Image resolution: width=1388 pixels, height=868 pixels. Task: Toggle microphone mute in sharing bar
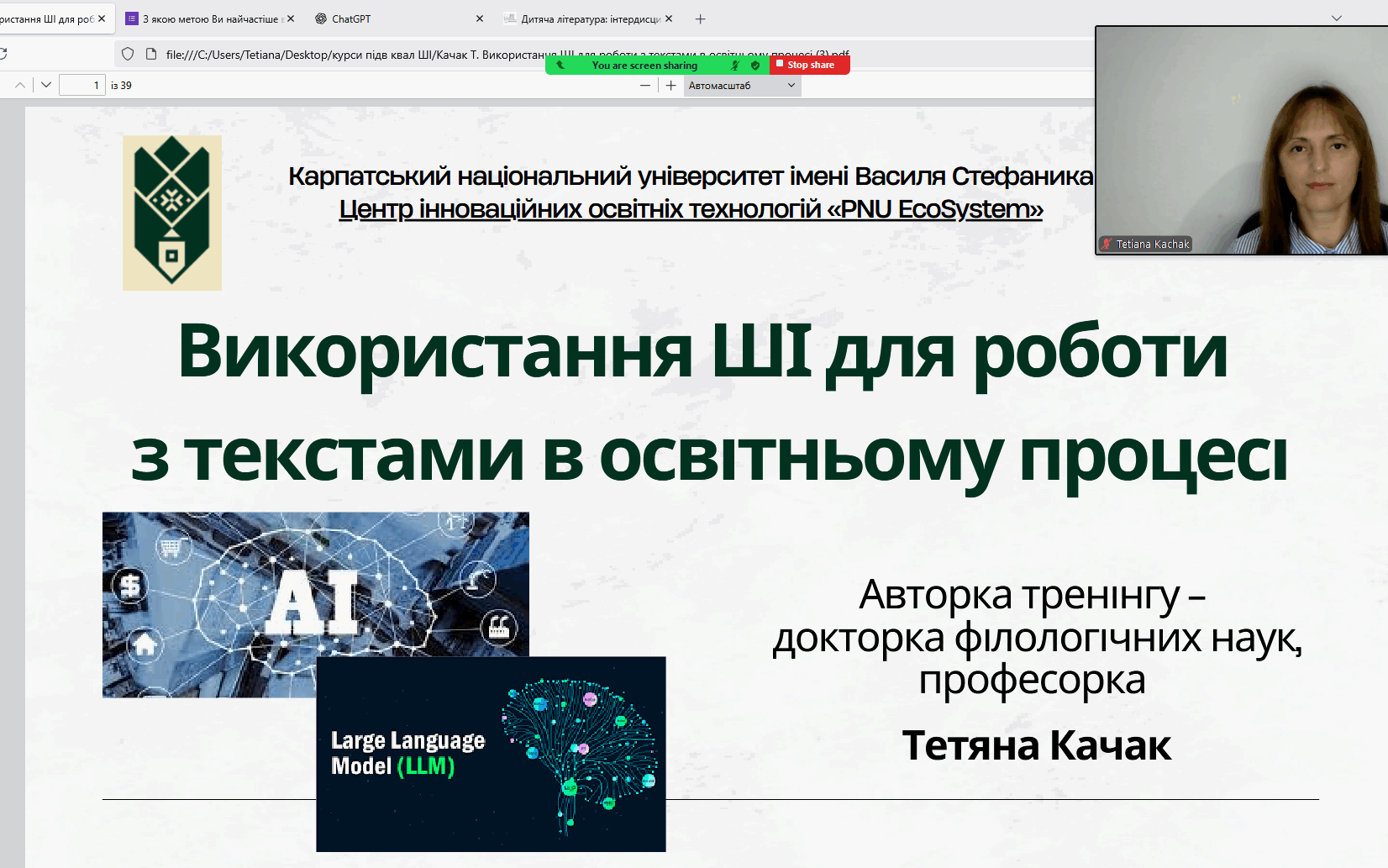(x=735, y=65)
